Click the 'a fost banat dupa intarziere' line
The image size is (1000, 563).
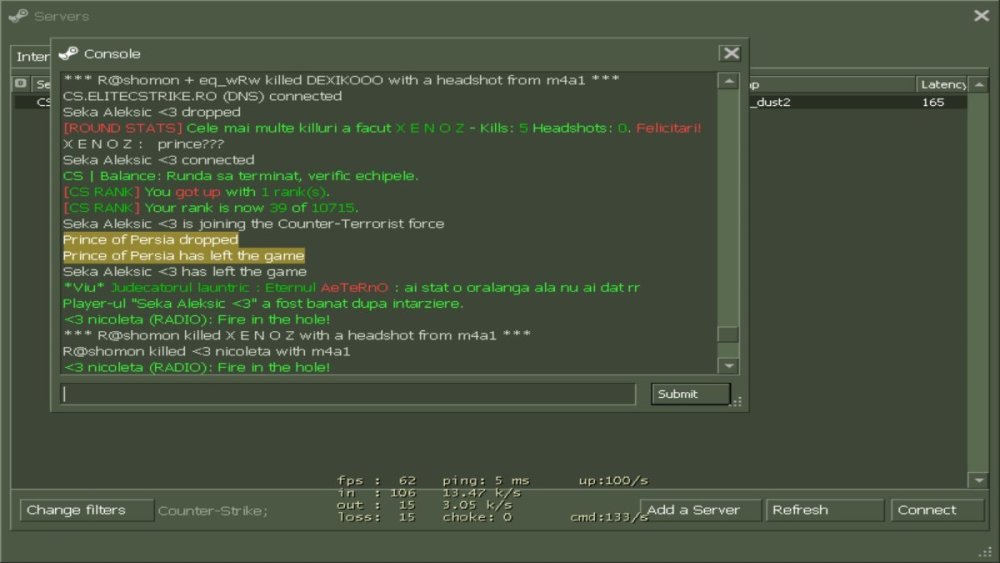pos(263,303)
